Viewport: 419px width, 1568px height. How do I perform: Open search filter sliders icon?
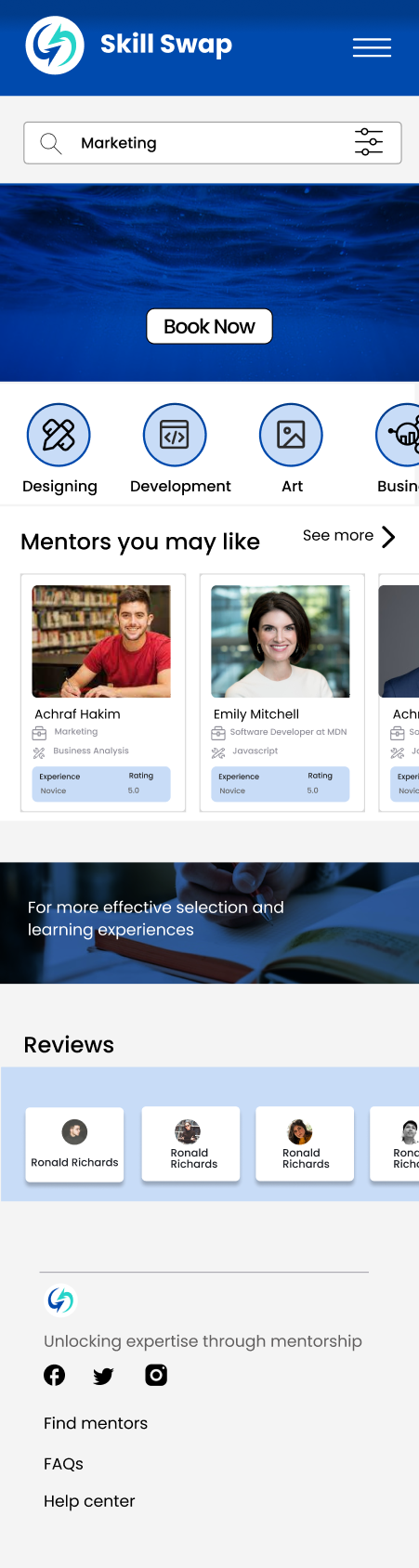(x=369, y=142)
